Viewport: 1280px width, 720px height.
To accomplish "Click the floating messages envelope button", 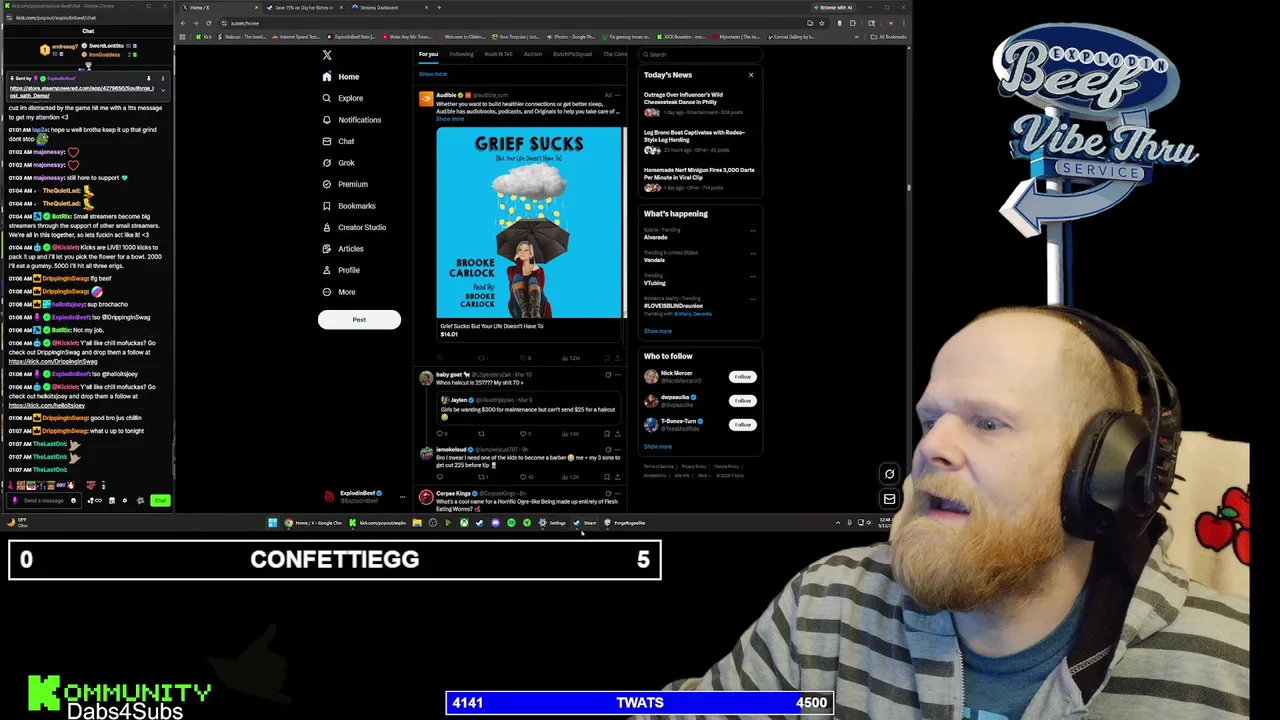I will (x=889, y=499).
